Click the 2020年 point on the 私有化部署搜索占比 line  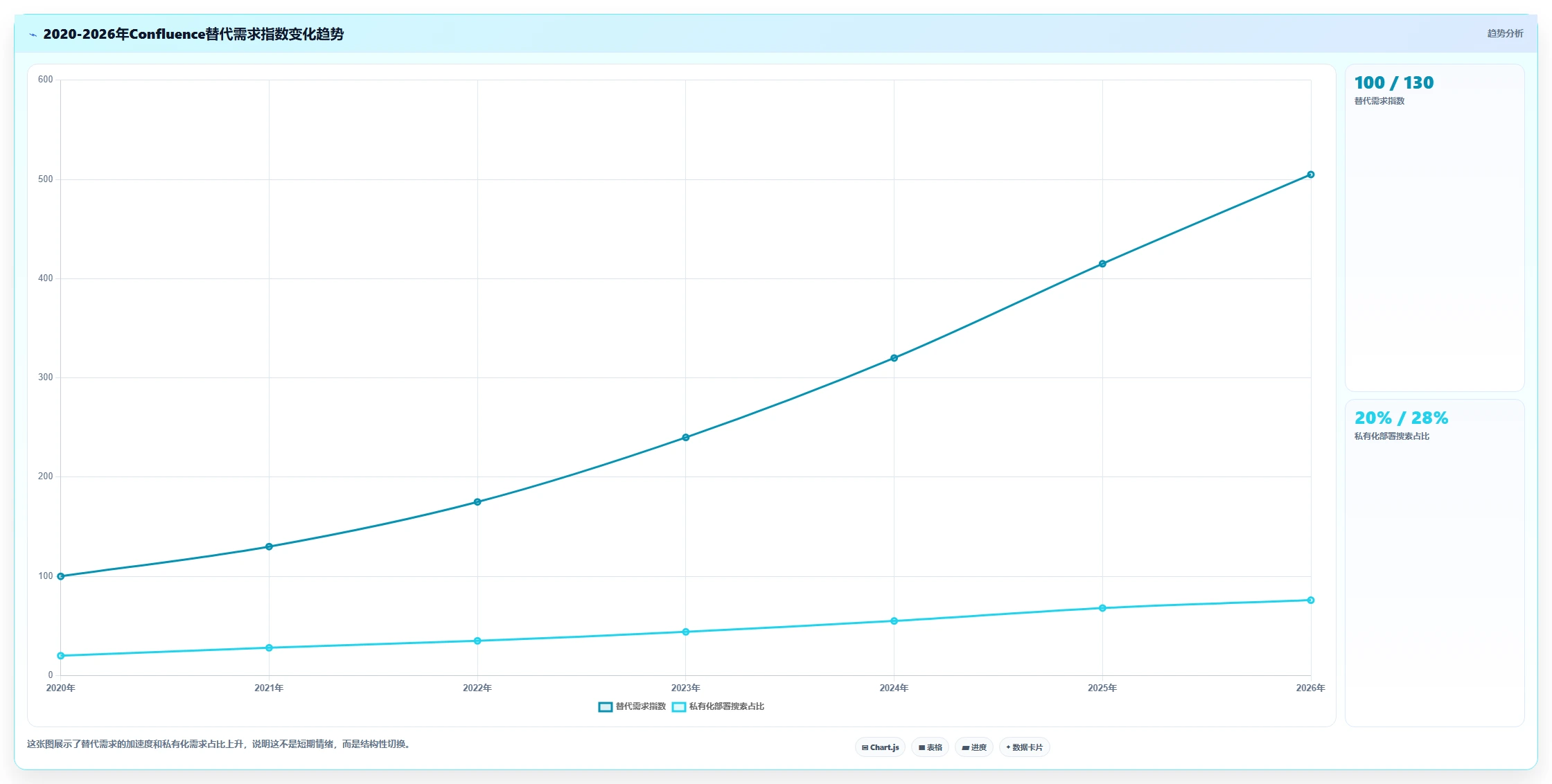tap(61, 656)
